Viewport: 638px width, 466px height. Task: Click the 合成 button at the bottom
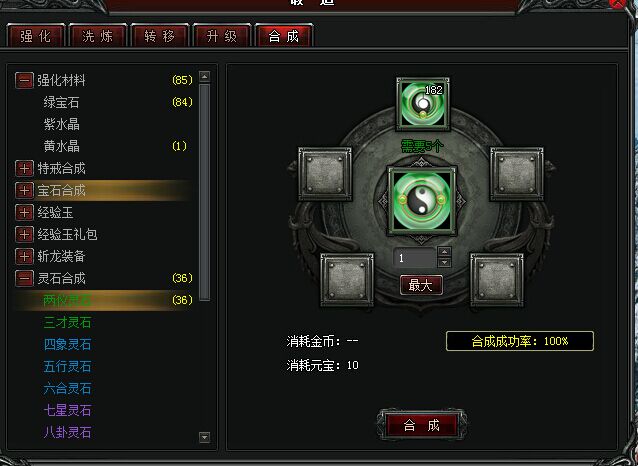[422, 425]
